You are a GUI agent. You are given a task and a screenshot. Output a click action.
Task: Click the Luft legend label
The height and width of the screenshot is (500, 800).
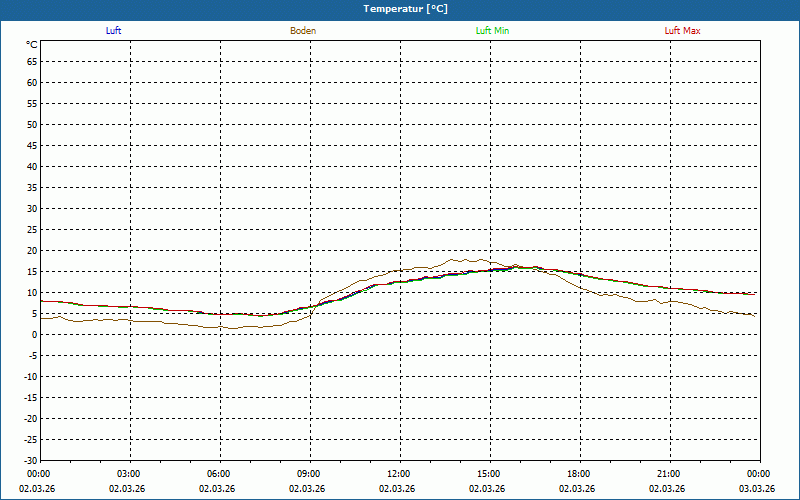tap(113, 31)
